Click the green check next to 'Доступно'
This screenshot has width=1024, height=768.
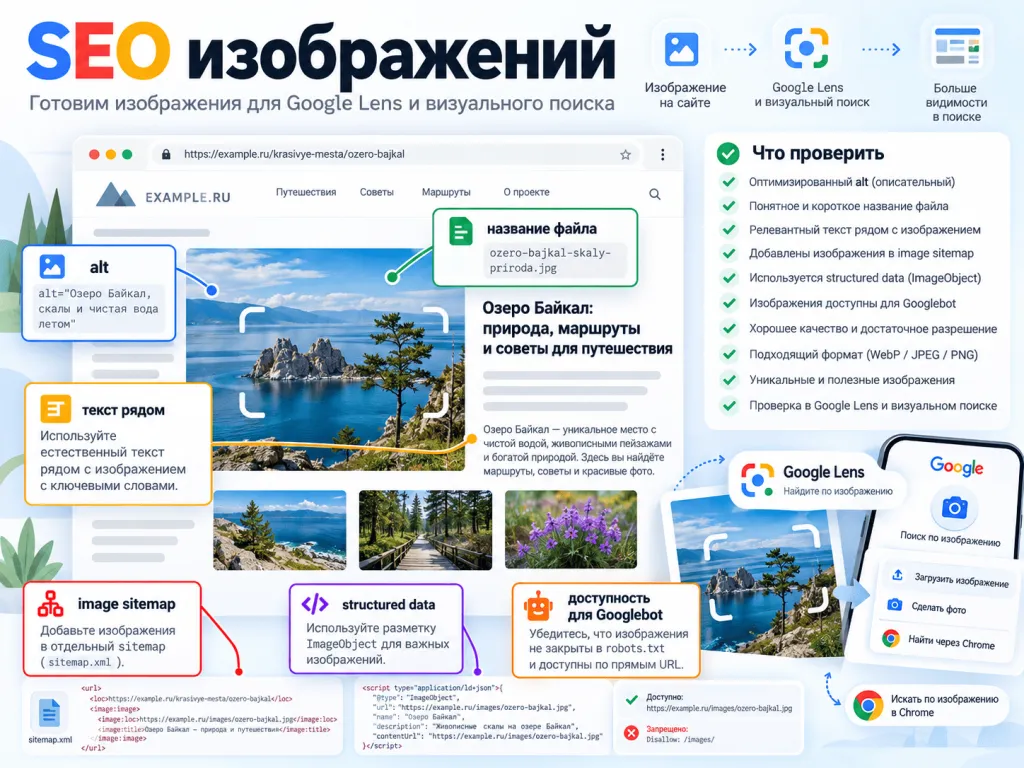tap(632, 699)
